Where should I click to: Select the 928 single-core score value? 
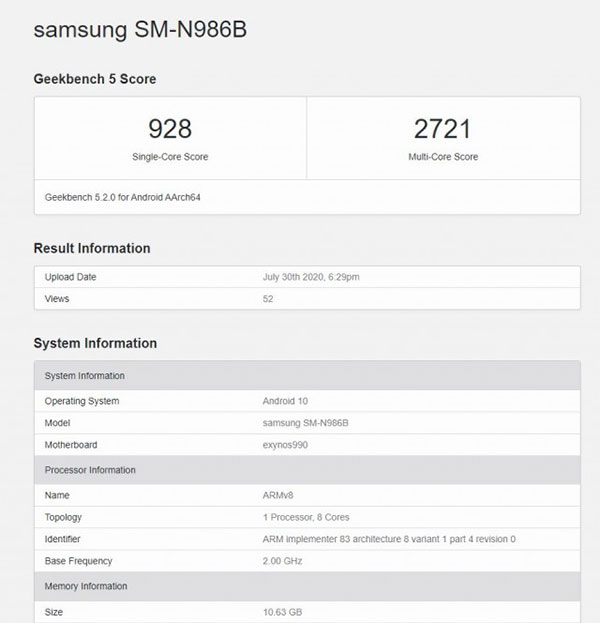pyautogui.click(x=170, y=129)
